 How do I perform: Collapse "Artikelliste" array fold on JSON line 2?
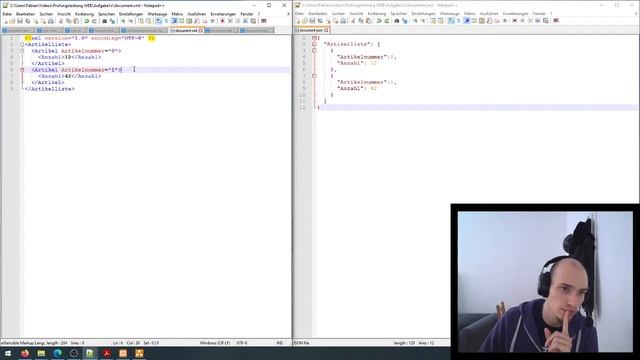pyautogui.click(x=314, y=44)
